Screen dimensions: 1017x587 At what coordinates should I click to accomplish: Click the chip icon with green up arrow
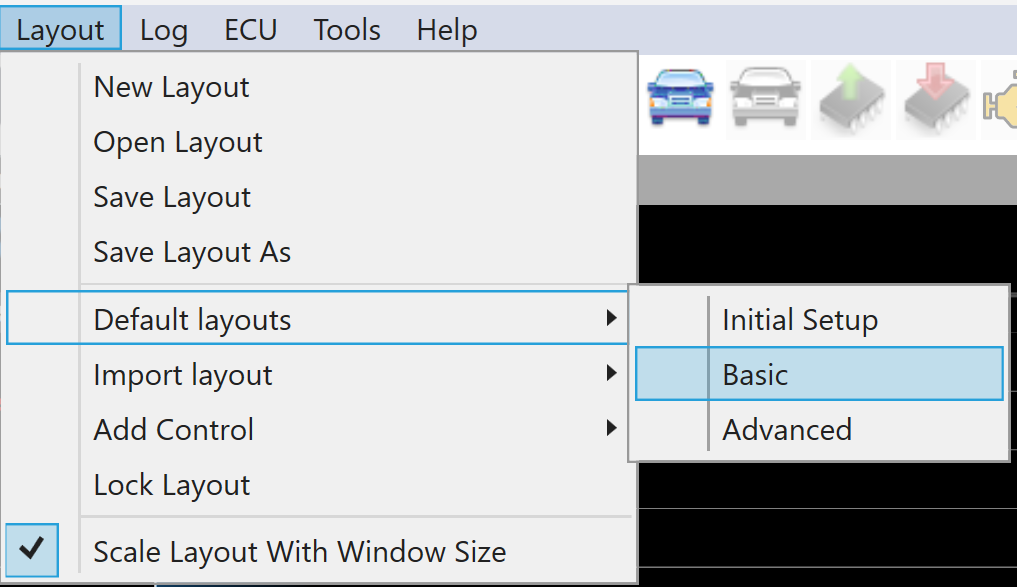pyautogui.click(x=852, y=97)
